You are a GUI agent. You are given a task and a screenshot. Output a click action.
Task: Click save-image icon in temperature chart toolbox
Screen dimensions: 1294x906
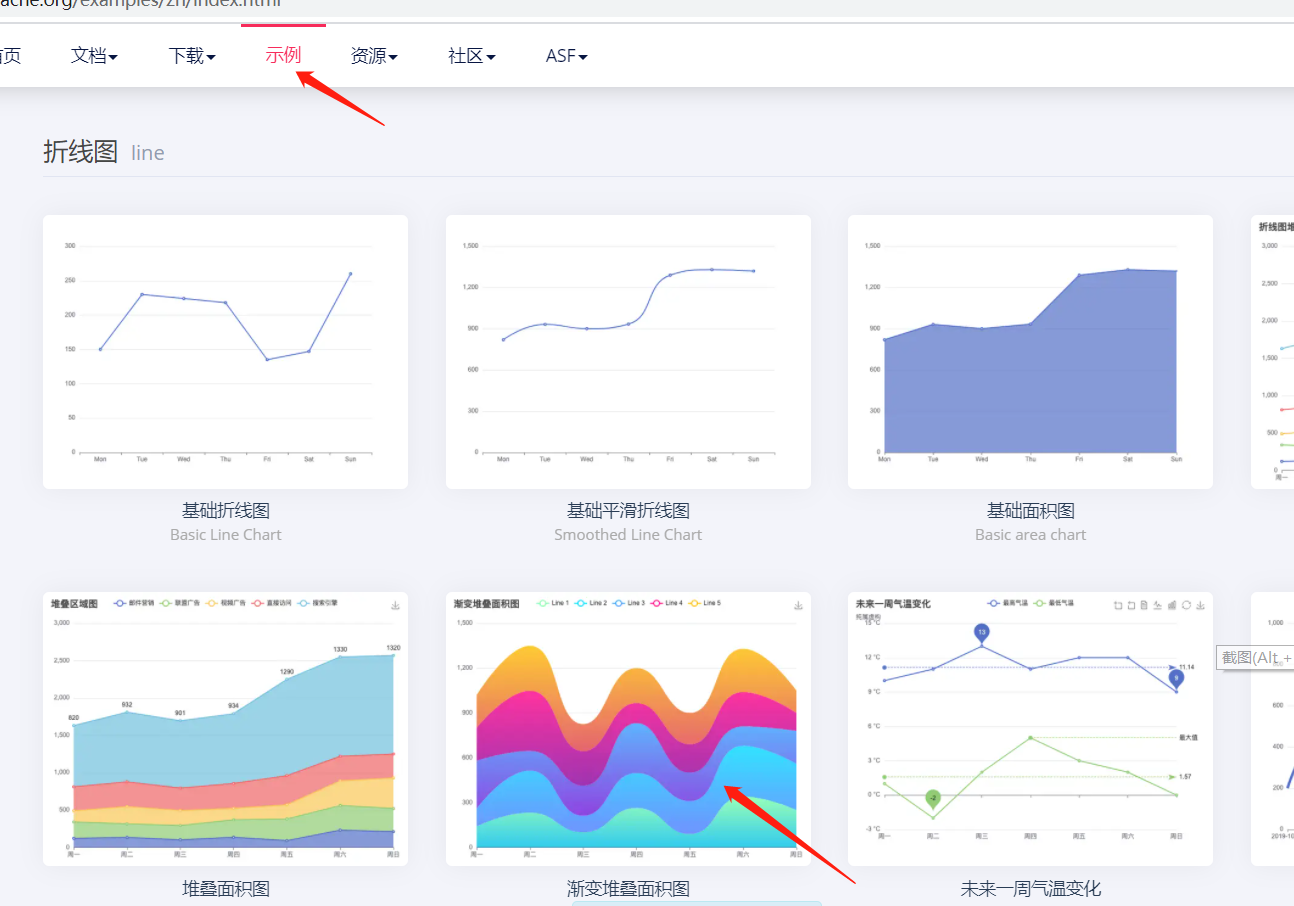coord(1200,605)
